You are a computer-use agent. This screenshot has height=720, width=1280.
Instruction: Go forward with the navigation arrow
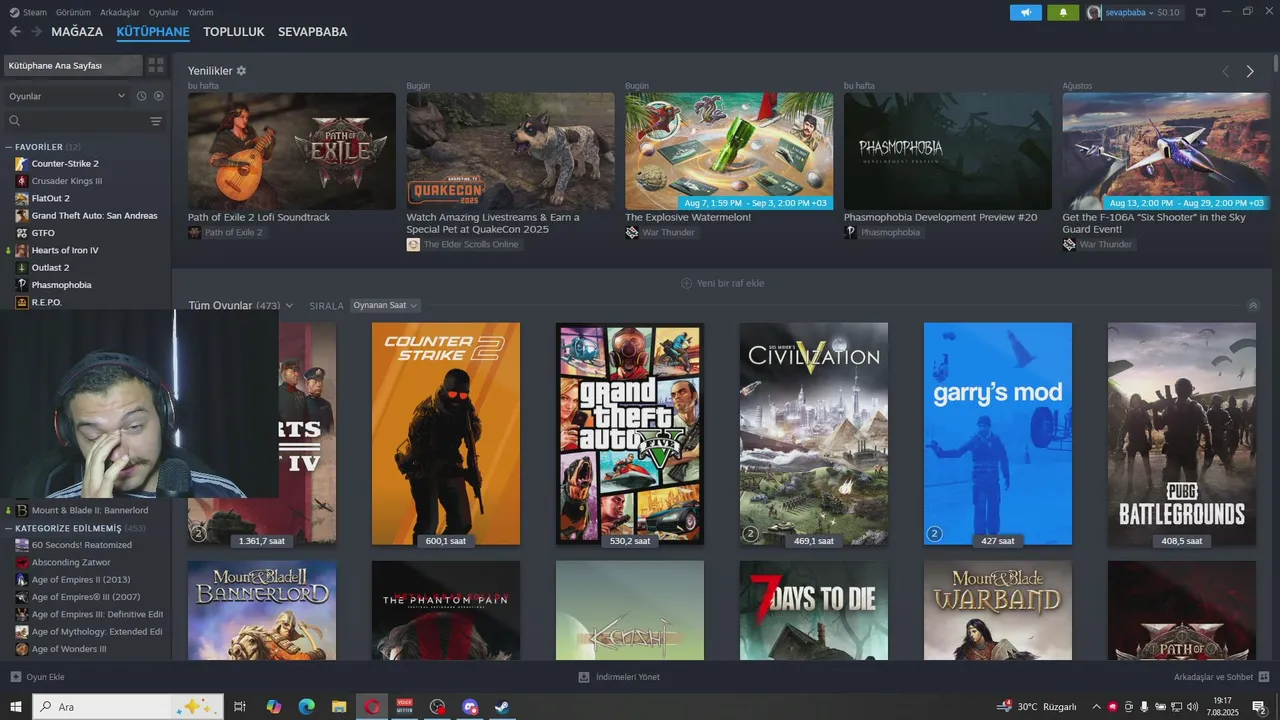(37, 32)
